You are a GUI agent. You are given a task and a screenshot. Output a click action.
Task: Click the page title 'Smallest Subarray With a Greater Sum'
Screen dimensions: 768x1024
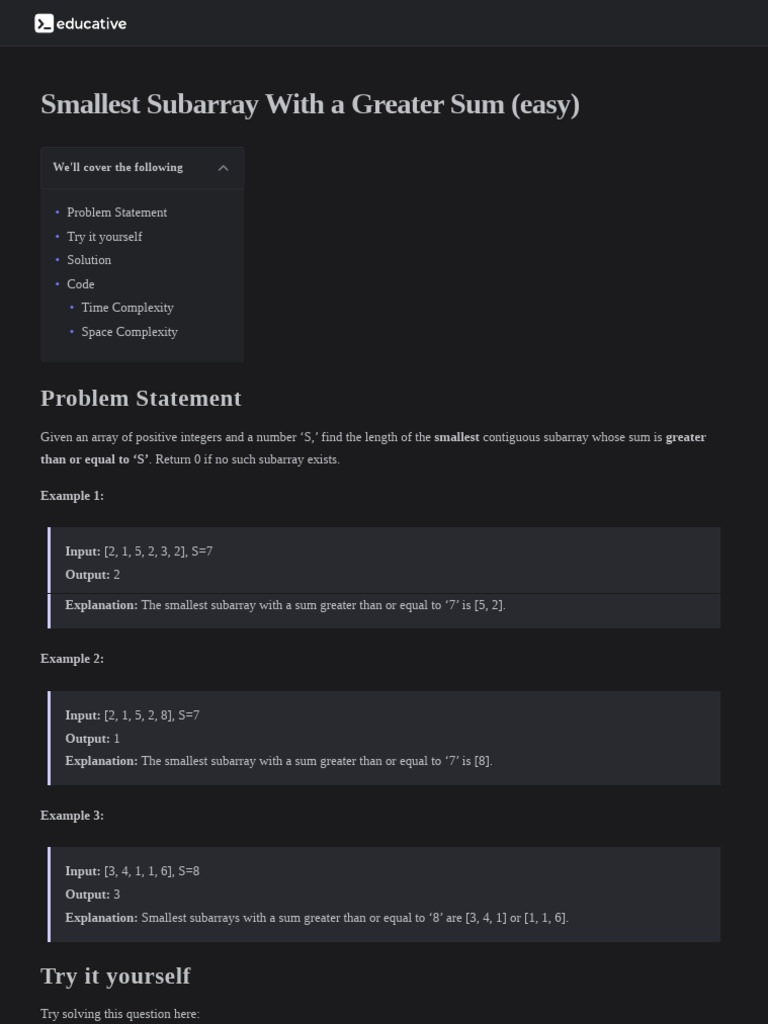(x=310, y=104)
